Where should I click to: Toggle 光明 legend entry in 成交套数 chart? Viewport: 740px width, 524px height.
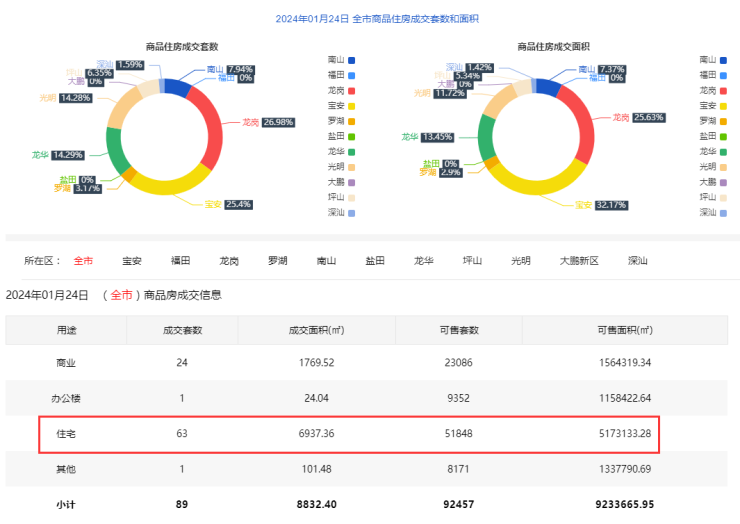(340, 166)
